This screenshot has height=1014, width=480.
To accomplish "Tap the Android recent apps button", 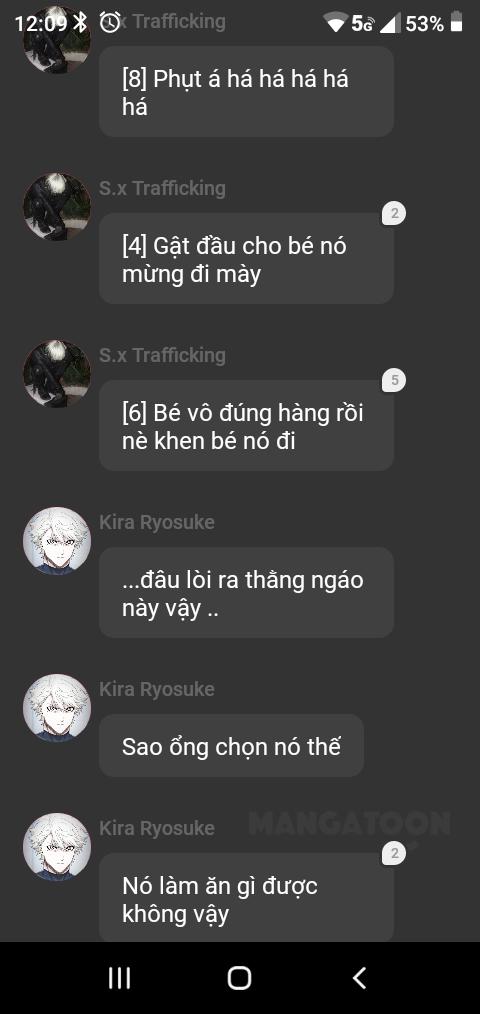I will click(x=119, y=978).
